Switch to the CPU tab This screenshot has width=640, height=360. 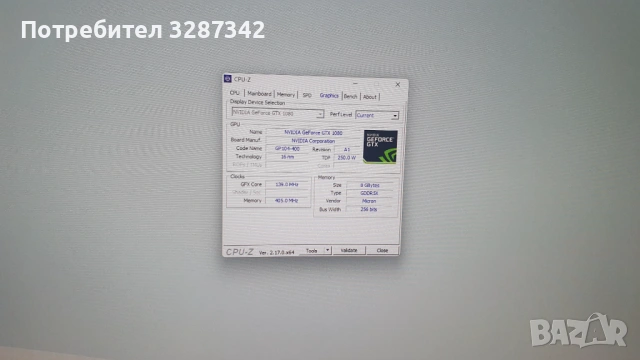(x=235, y=93)
